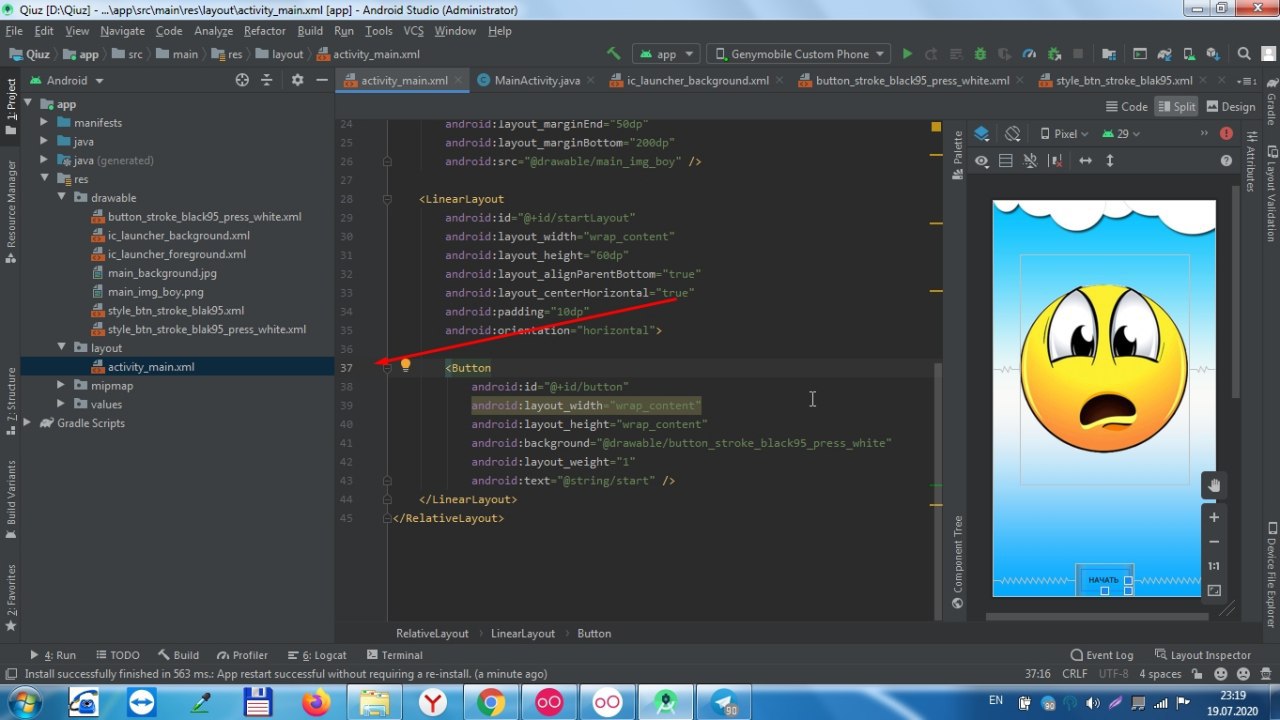Click horizontal expand arrows icon

click(x=1085, y=160)
